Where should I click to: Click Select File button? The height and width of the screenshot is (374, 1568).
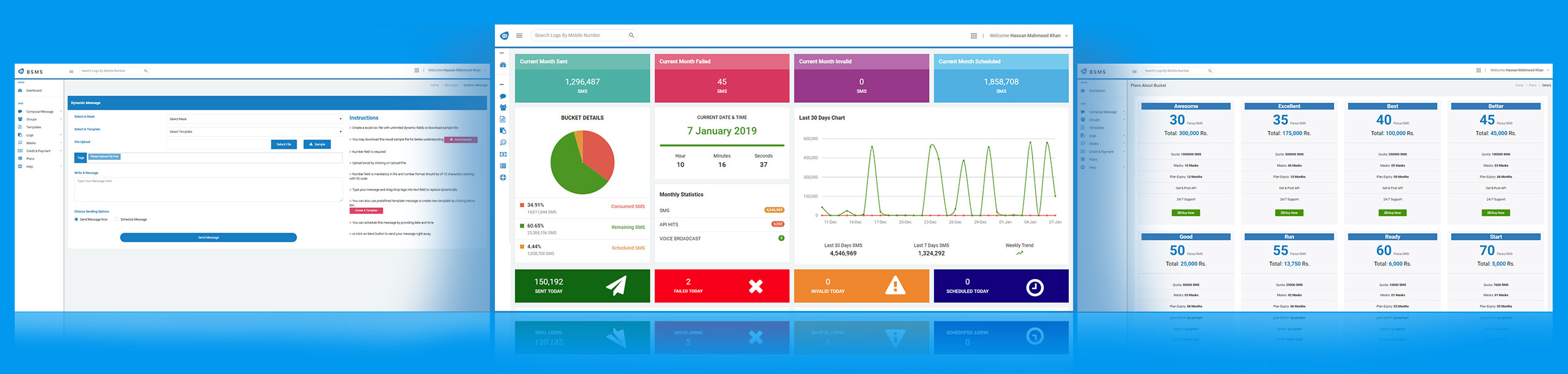pos(284,144)
